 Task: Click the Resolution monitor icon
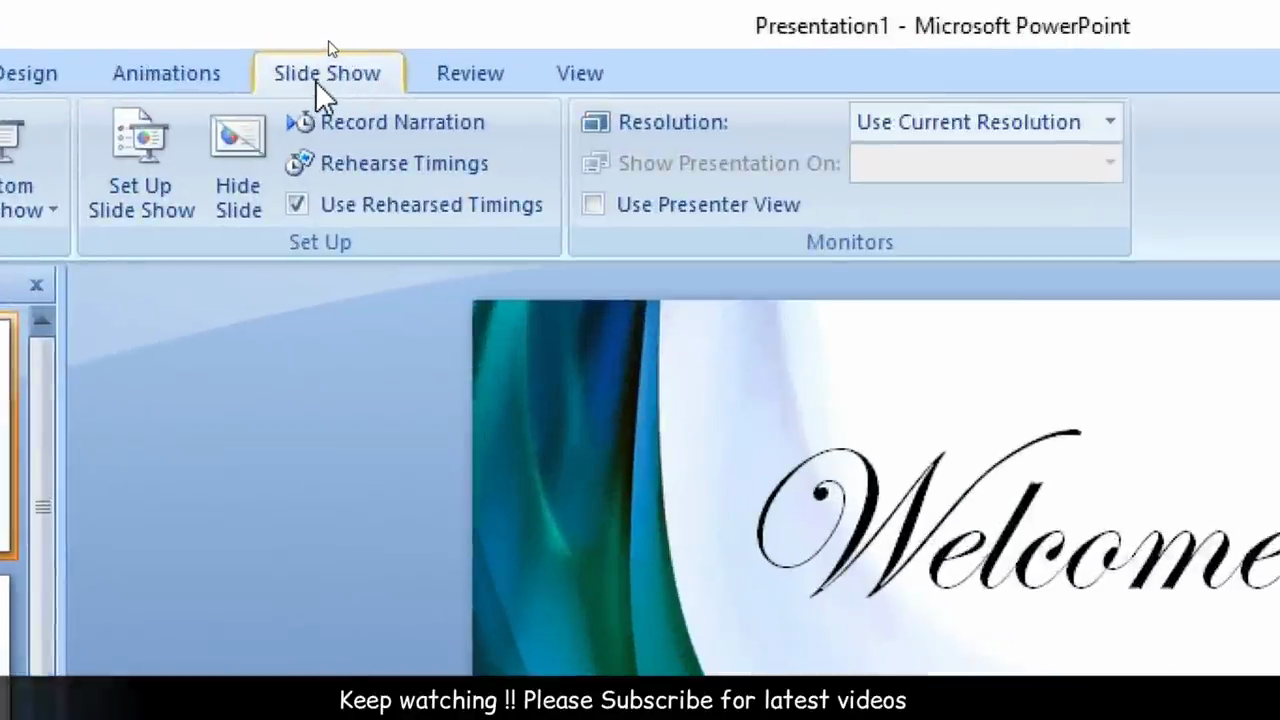coord(595,122)
